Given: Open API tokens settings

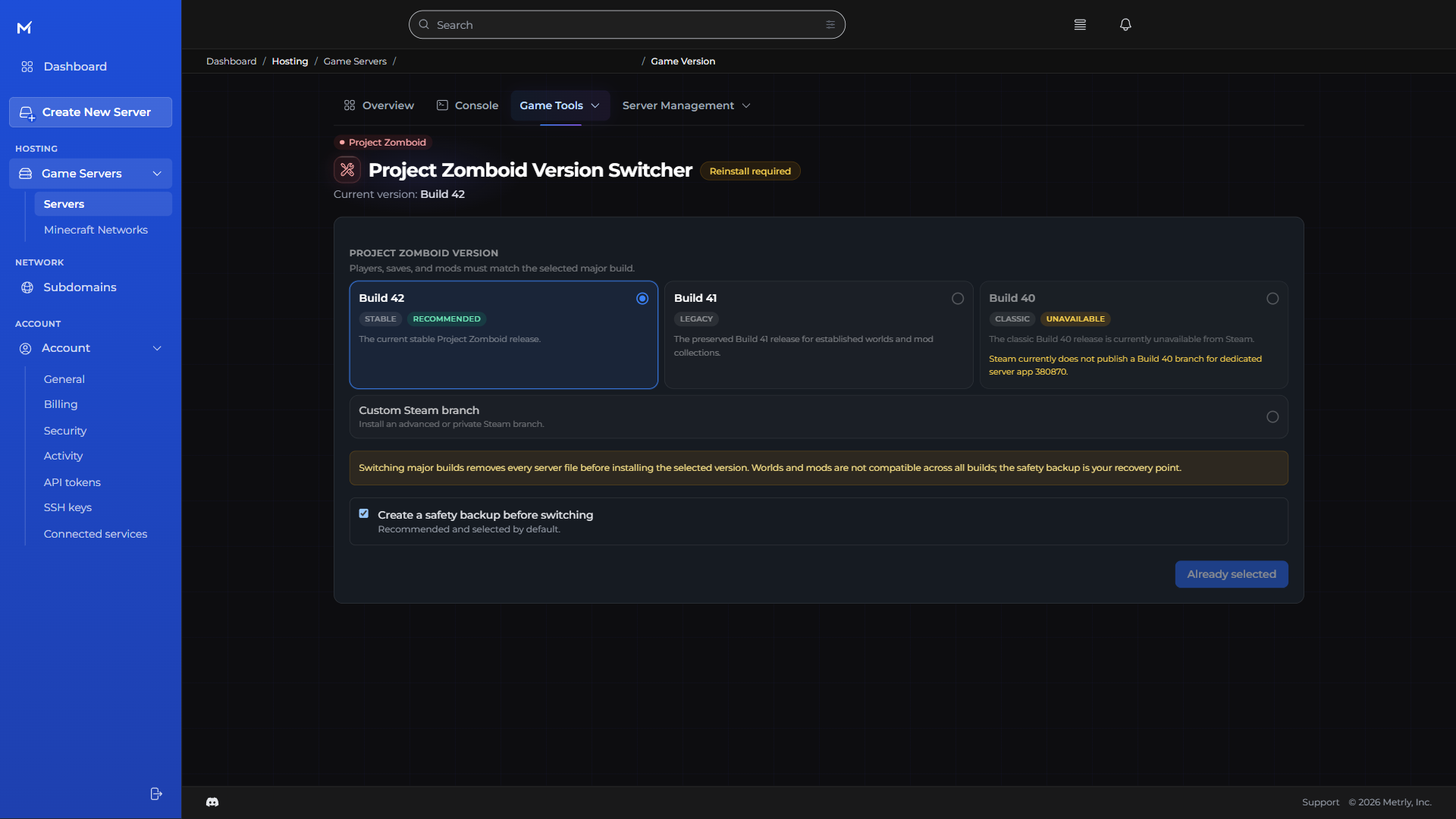Looking at the screenshot, I should 72,482.
